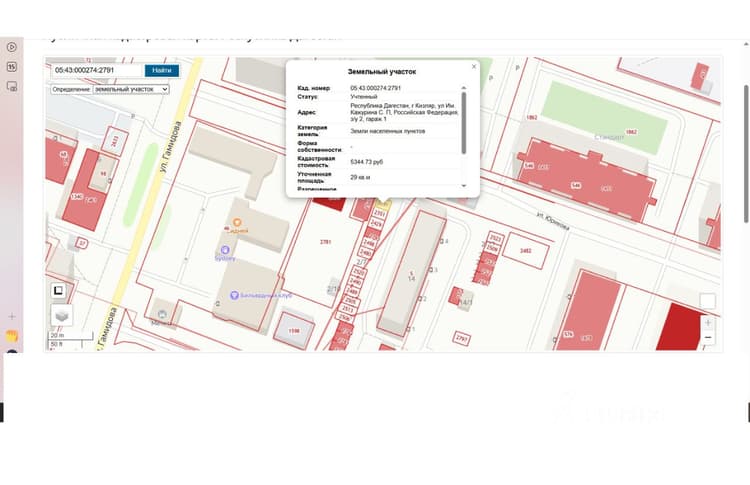This screenshot has width=750, height=485.
Task: Select parcel 2523 left of 3482
Action: point(496,239)
